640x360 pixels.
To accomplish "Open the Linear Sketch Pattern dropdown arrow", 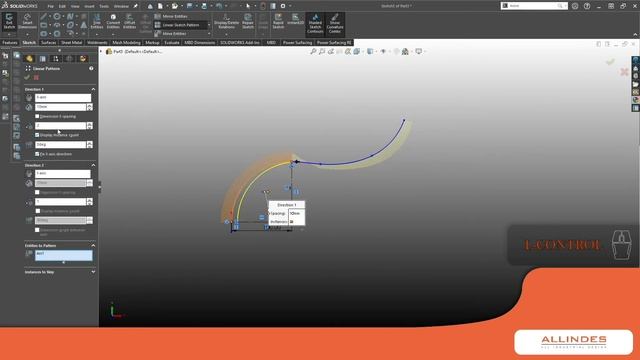I will click(x=209, y=25).
